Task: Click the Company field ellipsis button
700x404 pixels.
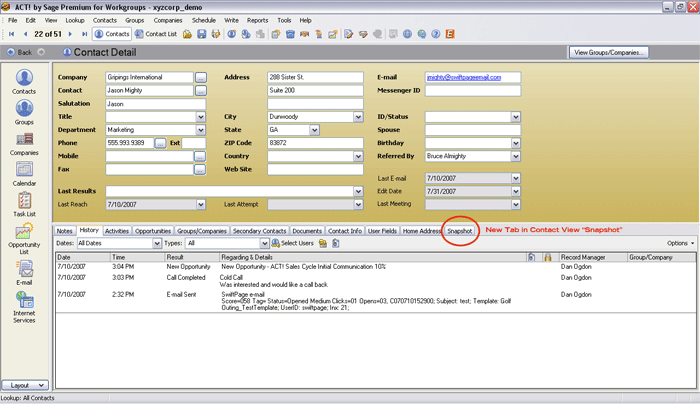Action: [201, 78]
